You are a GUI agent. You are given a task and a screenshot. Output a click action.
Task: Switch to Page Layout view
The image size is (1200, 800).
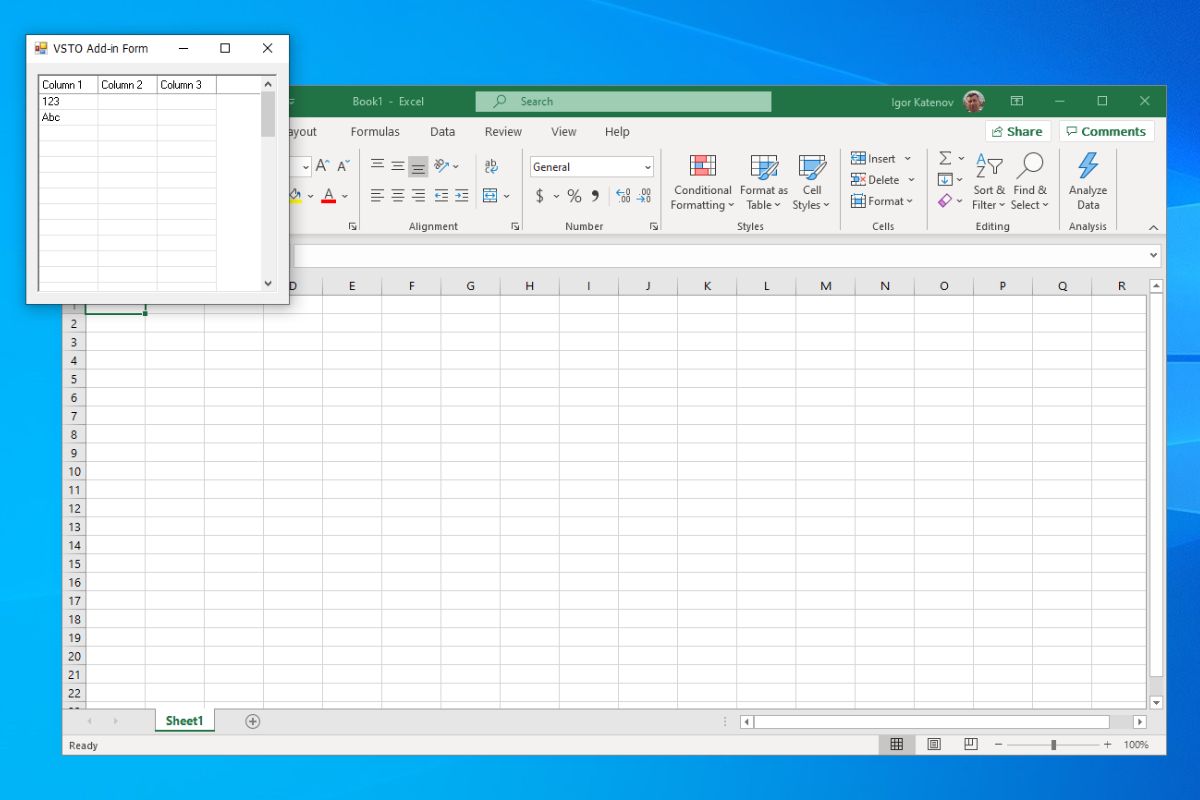tap(933, 745)
